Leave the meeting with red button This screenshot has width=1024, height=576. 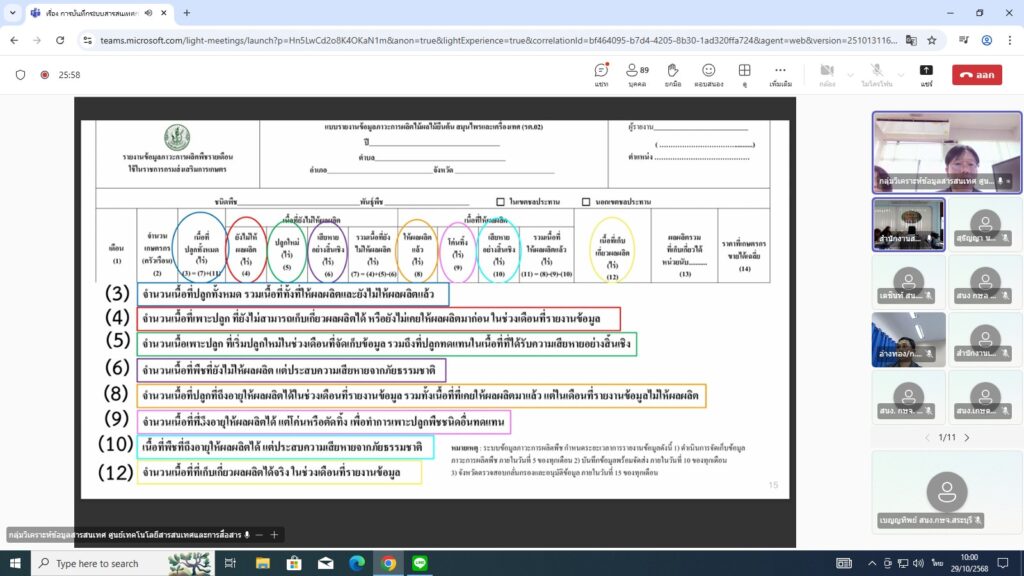point(977,75)
